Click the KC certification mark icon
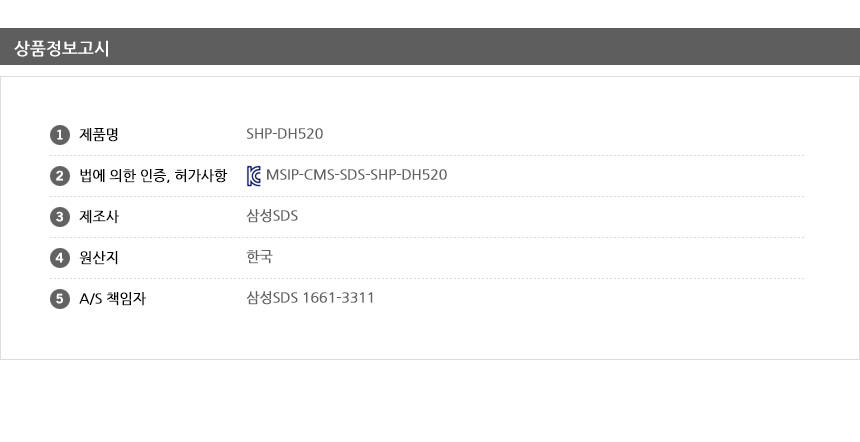 (254, 176)
